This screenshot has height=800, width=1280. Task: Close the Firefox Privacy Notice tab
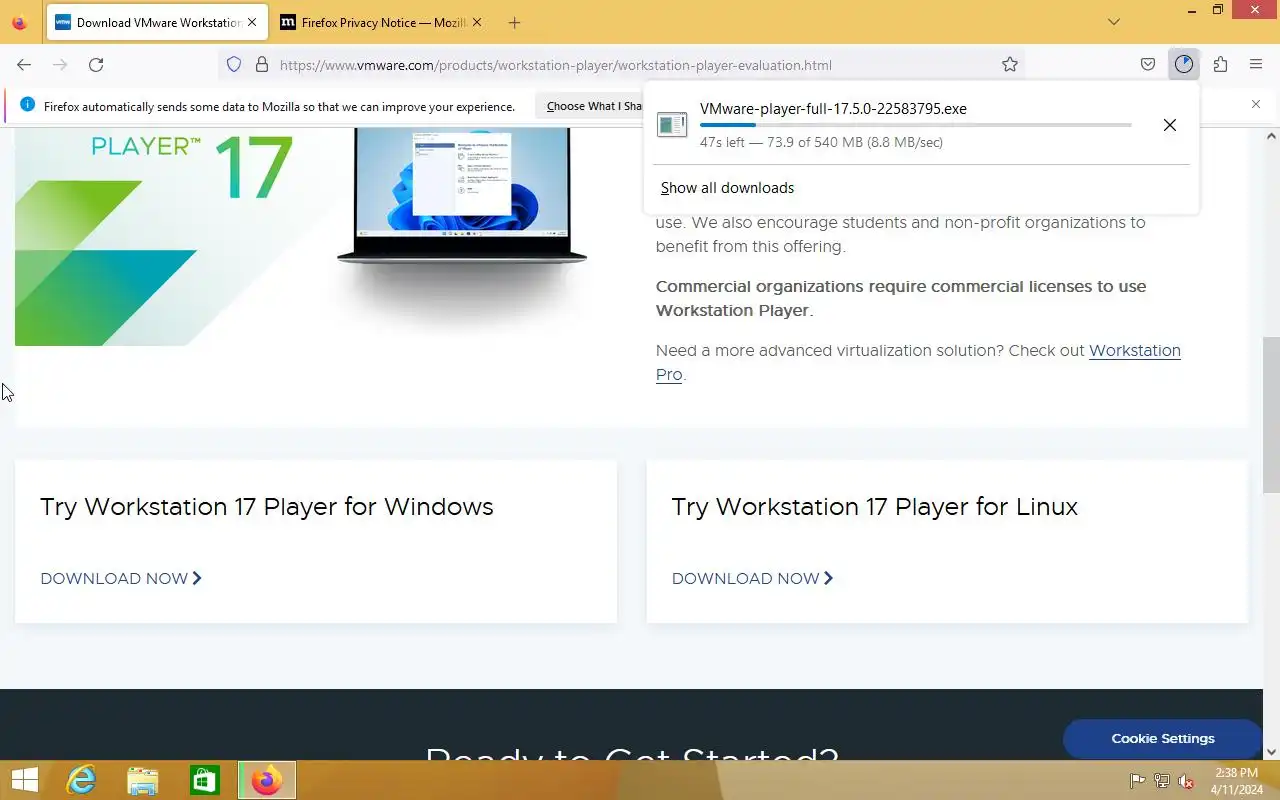point(477,22)
